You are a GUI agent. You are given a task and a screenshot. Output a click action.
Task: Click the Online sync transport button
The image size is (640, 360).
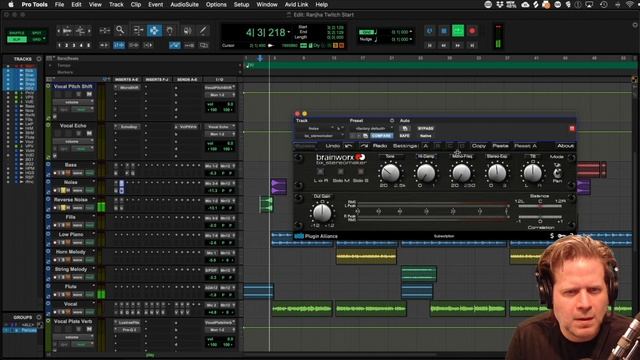(x=429, y=31)
